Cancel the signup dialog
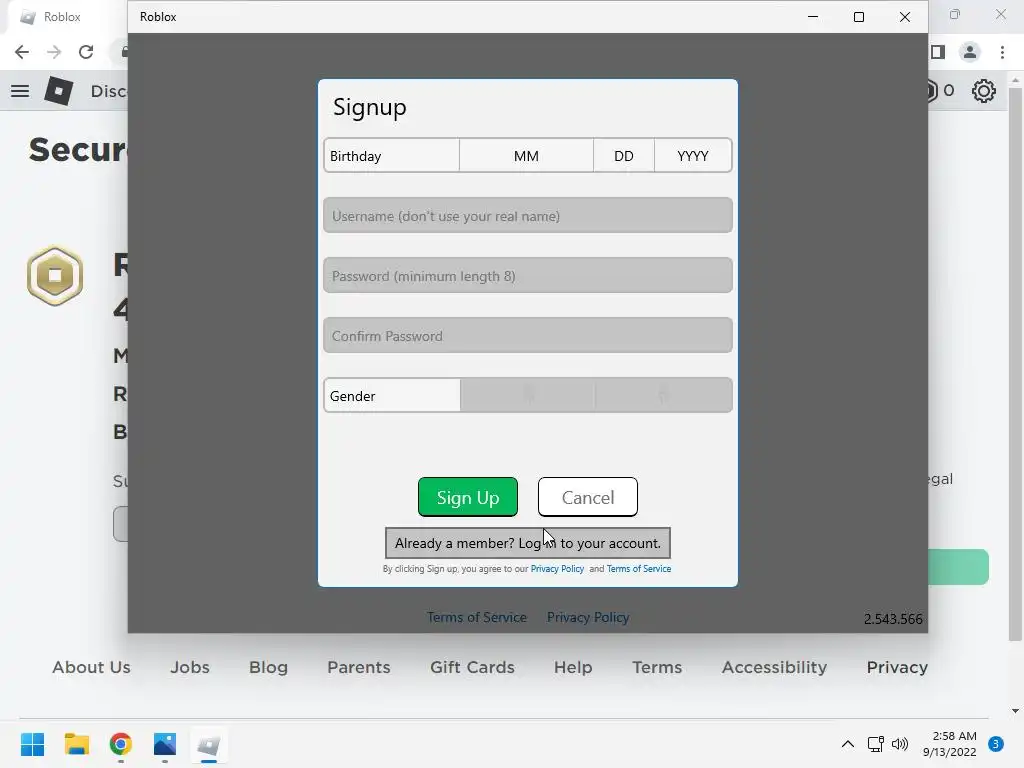Image resolution: width=1024 pixels, height=768 pixels. [x=588, y=497]
